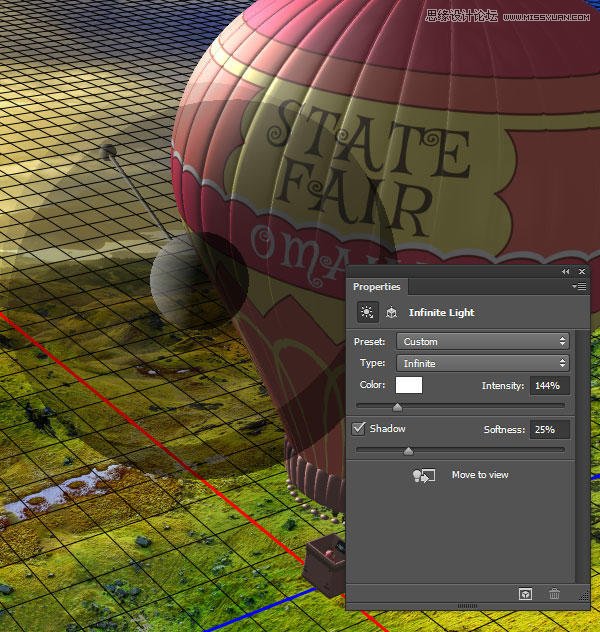Click the Intensity label

(503, 386)
